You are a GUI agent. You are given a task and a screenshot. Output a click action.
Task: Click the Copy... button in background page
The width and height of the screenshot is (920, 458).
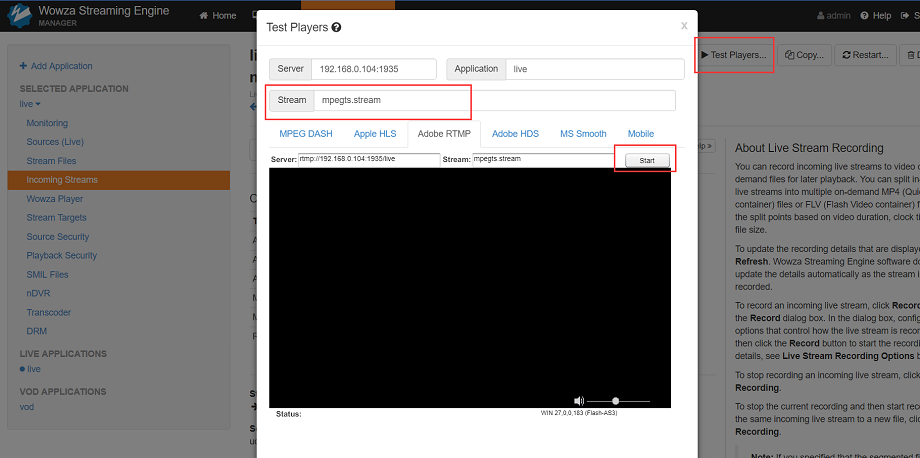[804, 55]
